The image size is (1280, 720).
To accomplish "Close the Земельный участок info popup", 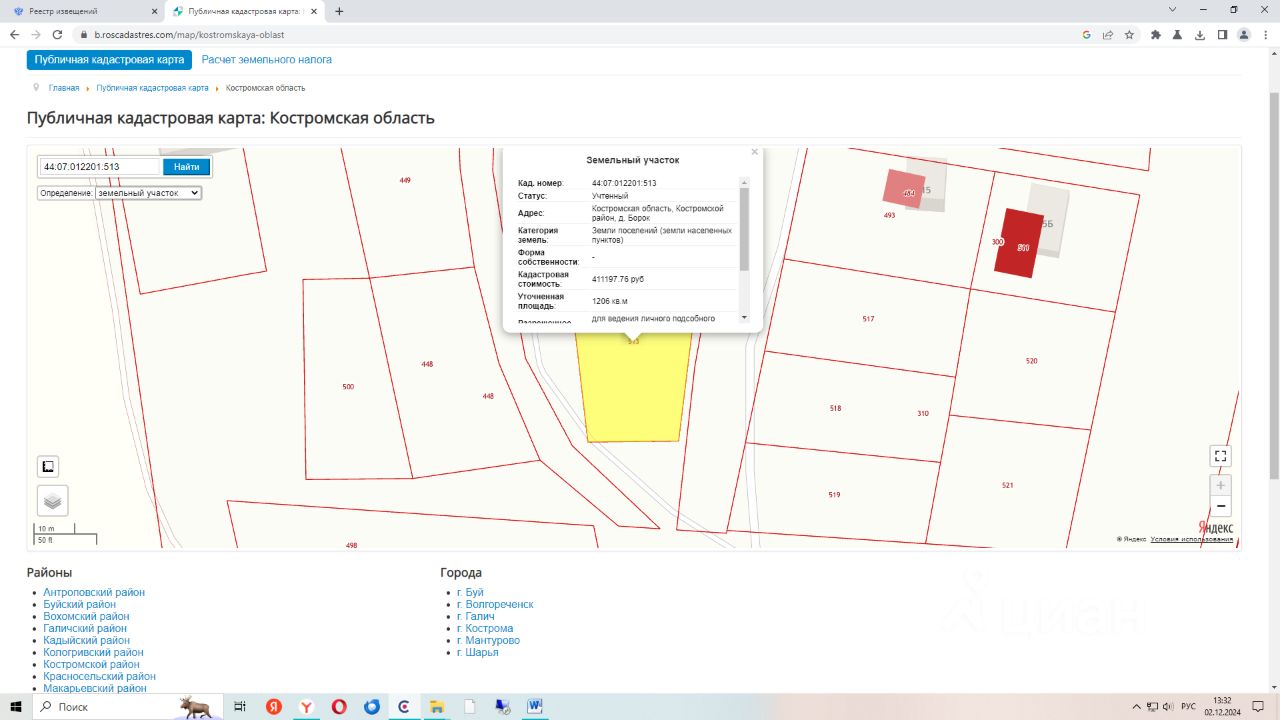I will coord(755,153).
